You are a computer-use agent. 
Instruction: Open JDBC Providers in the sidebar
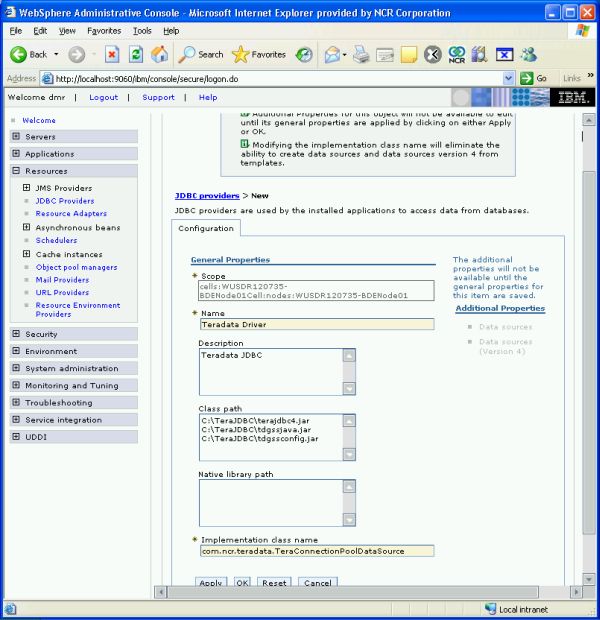pos(65,201)
